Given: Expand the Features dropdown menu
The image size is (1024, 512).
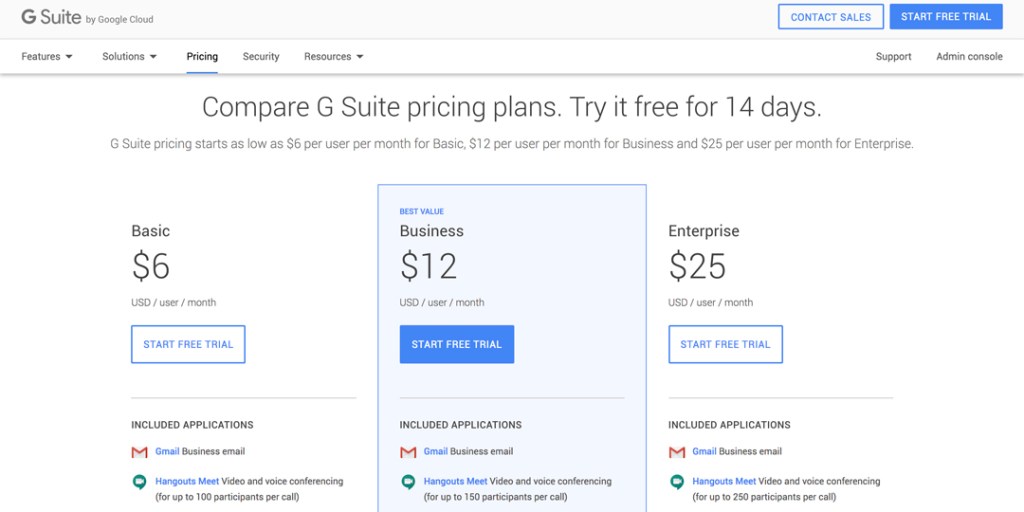Looking at the screenshot, I should coord(47,57).
